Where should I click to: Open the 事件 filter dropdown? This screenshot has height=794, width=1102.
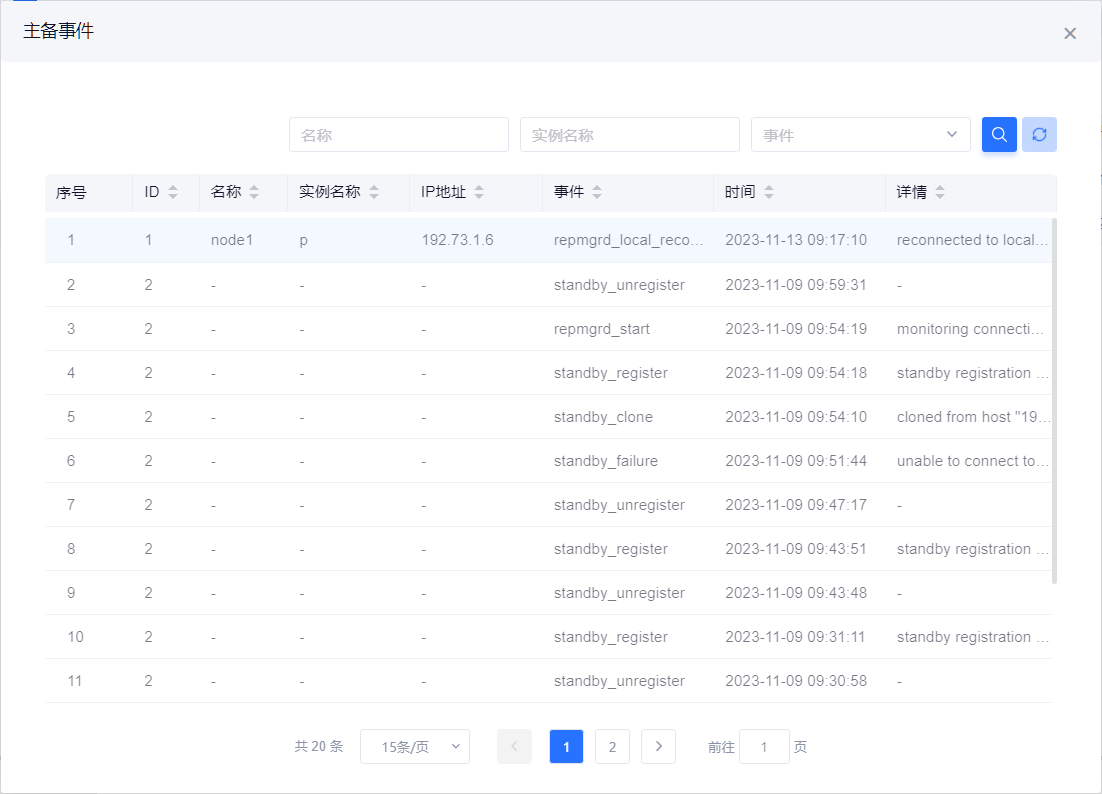860,135
